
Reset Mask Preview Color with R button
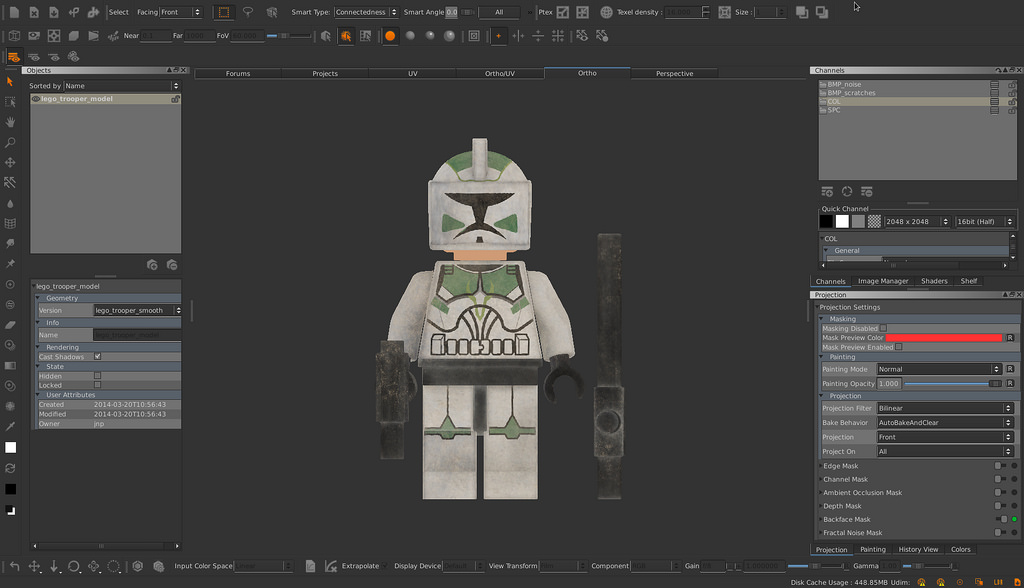point(1010,338)
